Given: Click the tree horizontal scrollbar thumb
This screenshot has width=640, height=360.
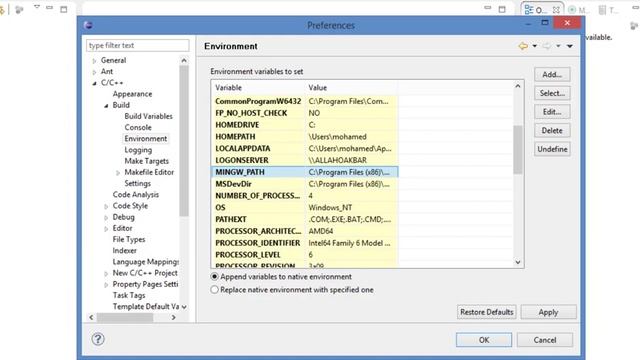Looking at the screenshot, I should pyautogui.click(x=125, y=317).
